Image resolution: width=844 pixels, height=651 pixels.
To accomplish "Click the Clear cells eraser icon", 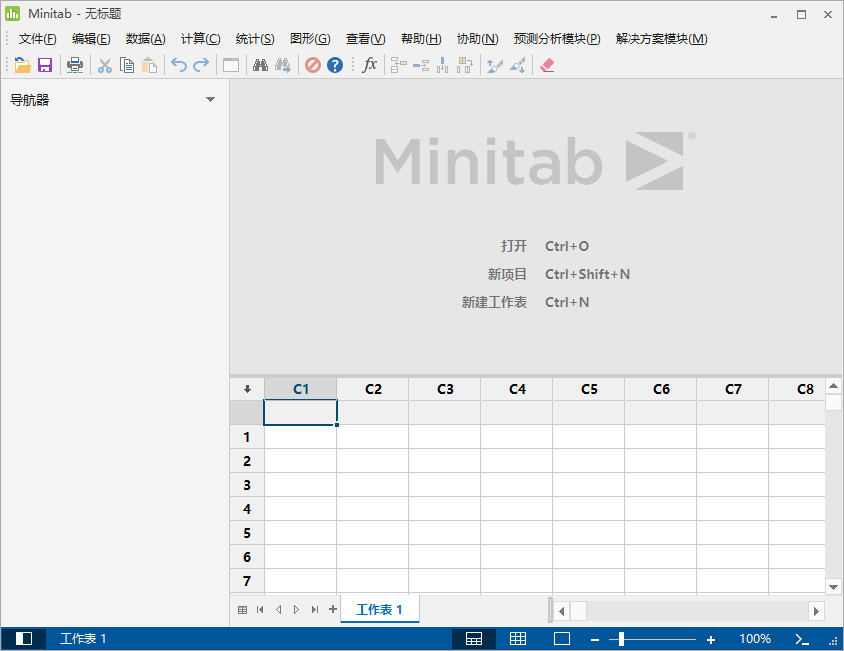I will [547, 65].
